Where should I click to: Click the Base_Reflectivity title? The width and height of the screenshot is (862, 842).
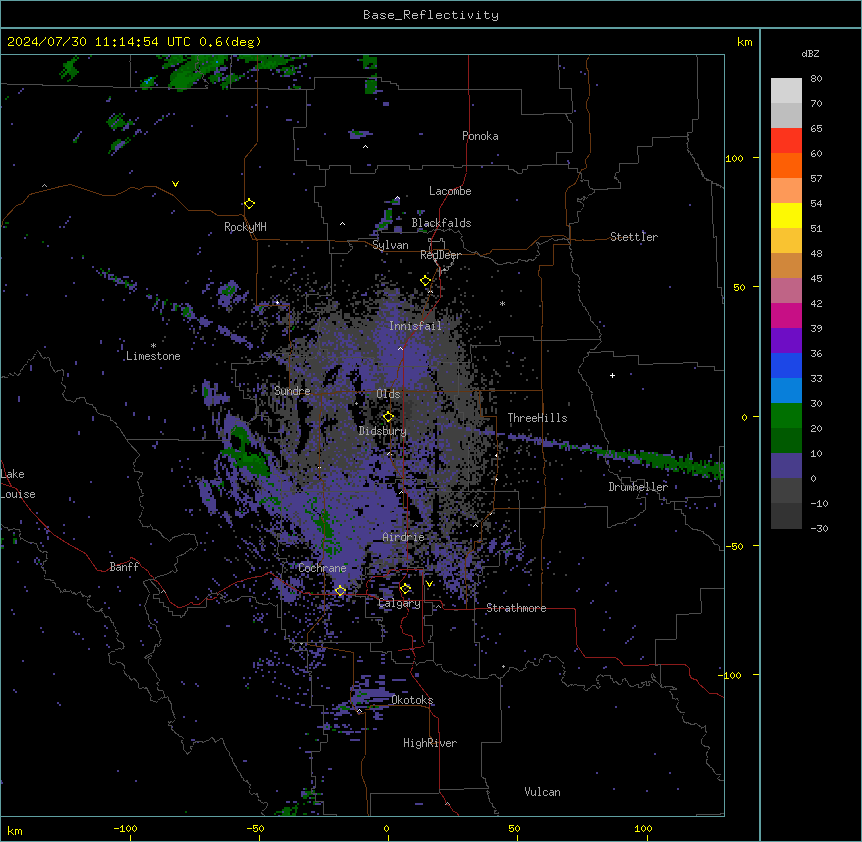tap(431, 15)
